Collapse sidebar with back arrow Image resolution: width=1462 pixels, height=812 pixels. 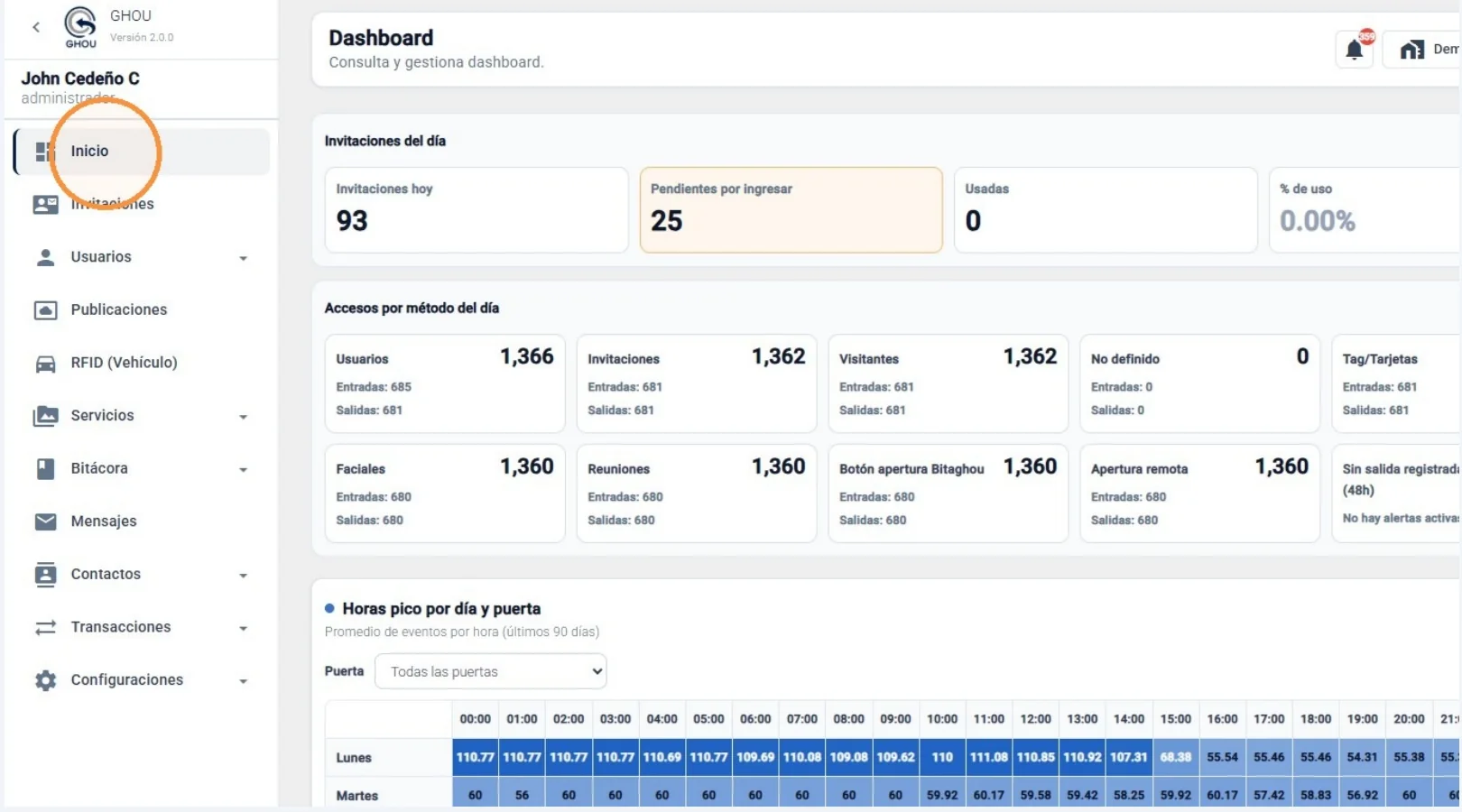pyautogui.click(x=36, y=27)
